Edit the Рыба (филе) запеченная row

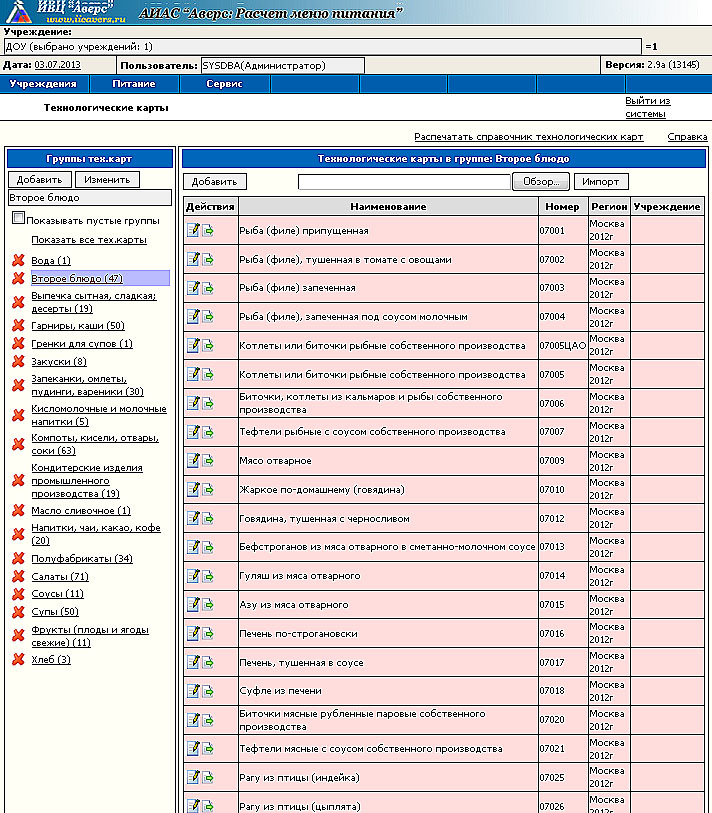[193, 288]
